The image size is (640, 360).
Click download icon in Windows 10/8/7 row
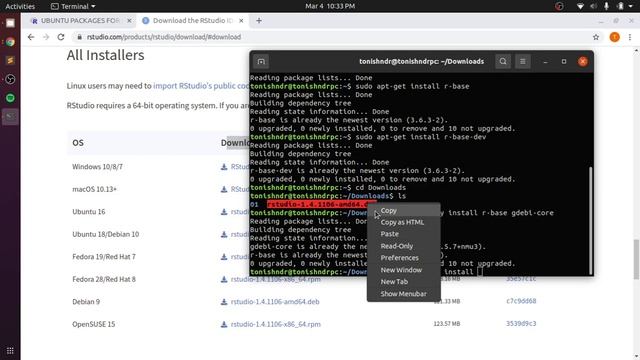224,167
